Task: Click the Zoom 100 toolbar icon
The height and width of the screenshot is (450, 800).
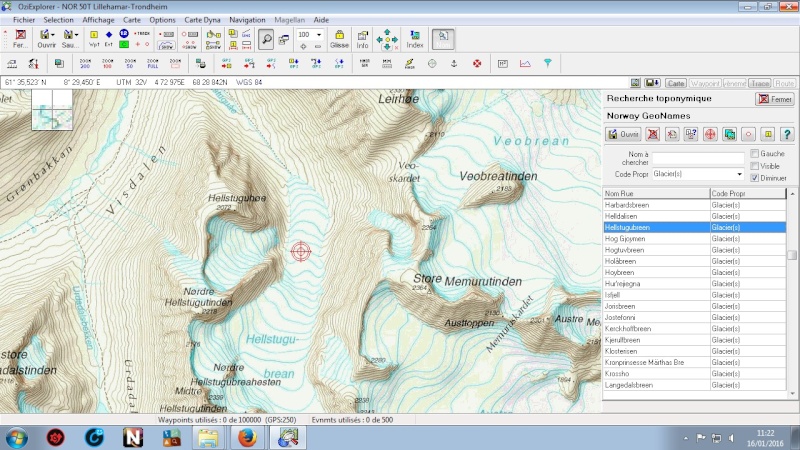Action: (107, 63)
